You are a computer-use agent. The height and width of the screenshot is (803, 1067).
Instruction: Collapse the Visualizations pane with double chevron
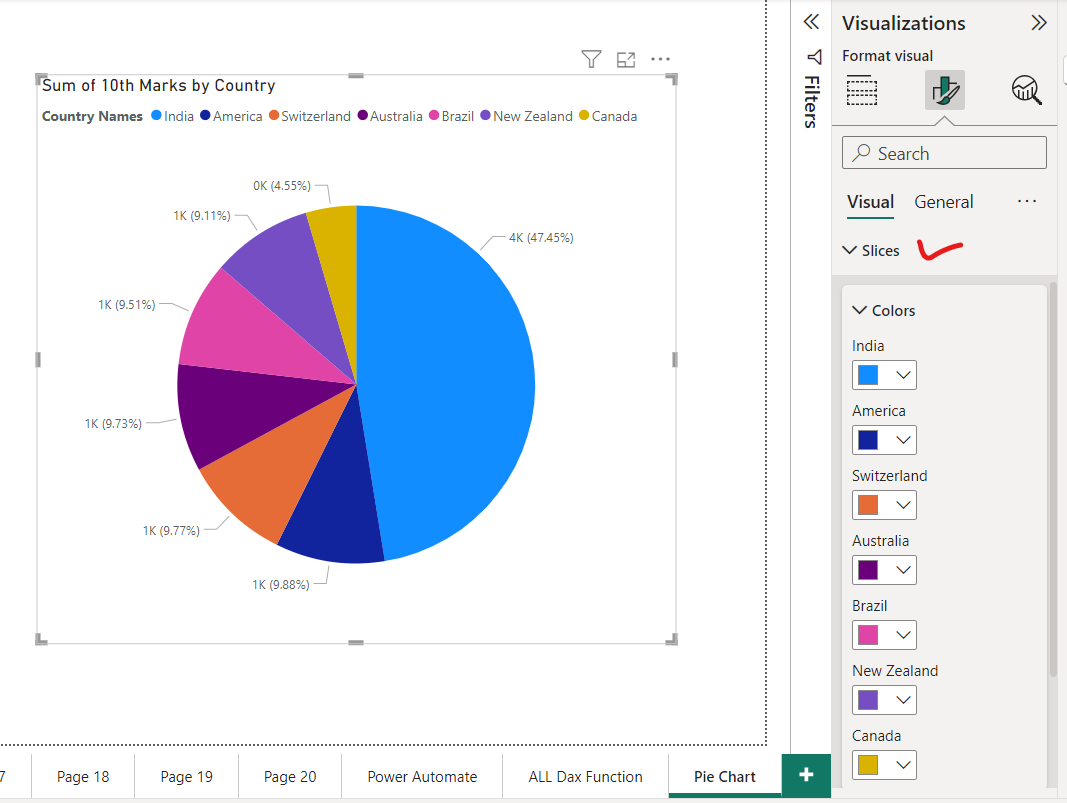click(1039, 22)
